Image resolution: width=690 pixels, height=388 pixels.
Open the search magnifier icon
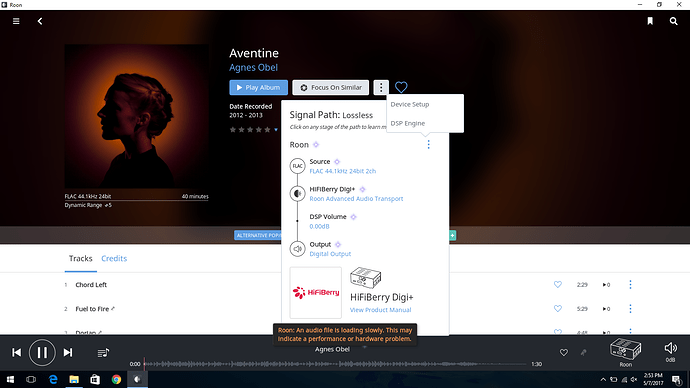point(673,21)
